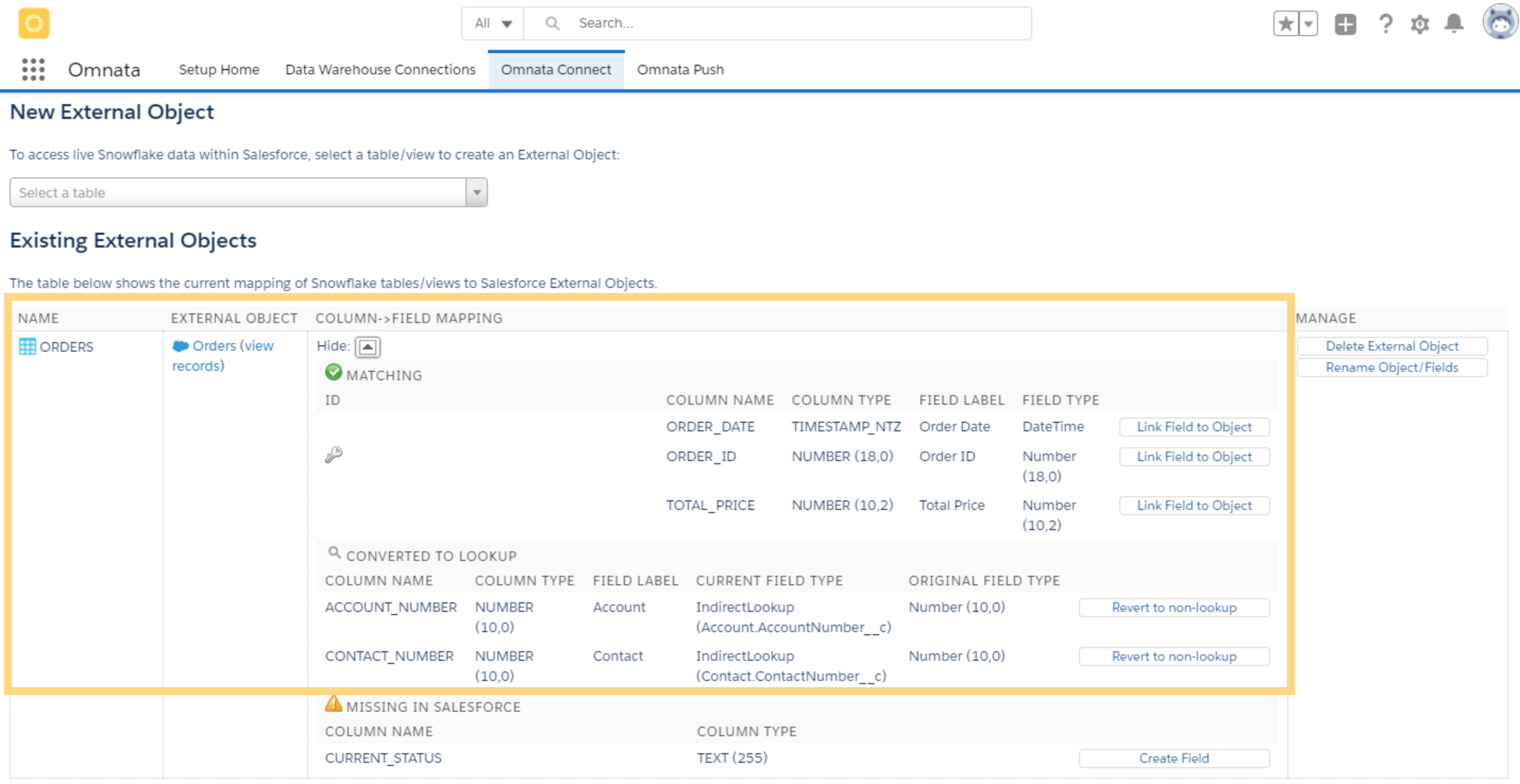This screenshot has height=784, width=1520.
Task: Click the Total Price field label
Action: pos(952,505)
